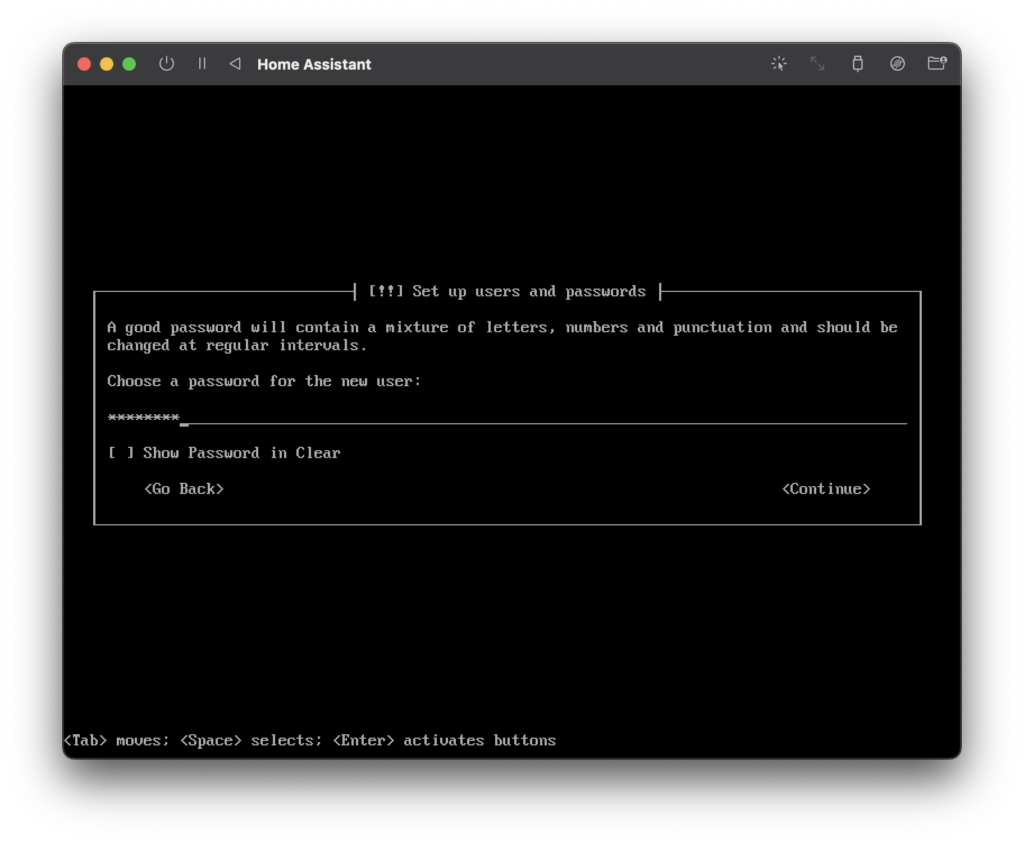Screen dimensions: 1024x842
Task: Close the Home Assistant VM window
Action: (x=84, y=64)
